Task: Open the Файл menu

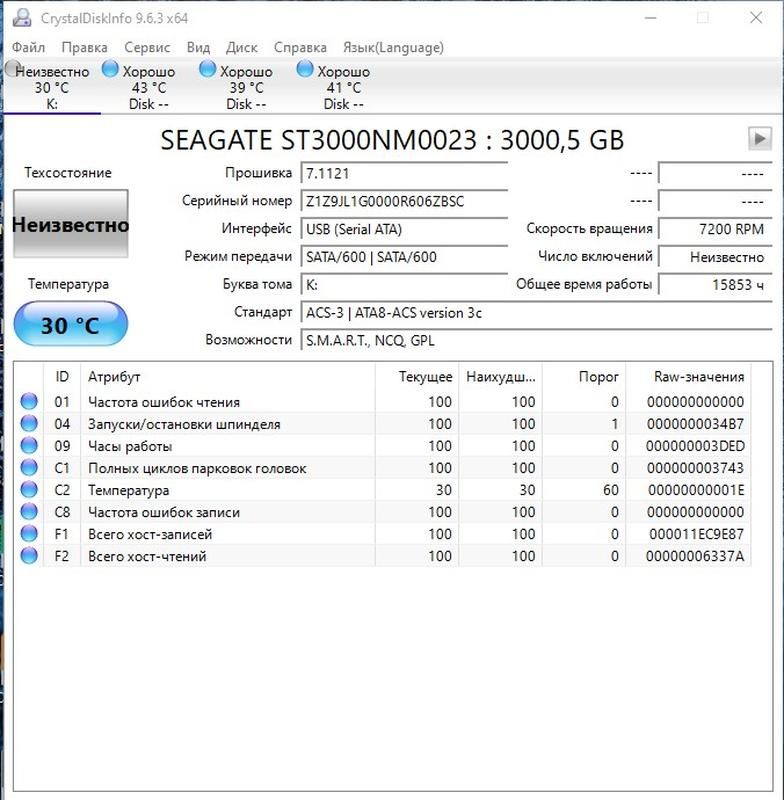Action: coord(29,47)
